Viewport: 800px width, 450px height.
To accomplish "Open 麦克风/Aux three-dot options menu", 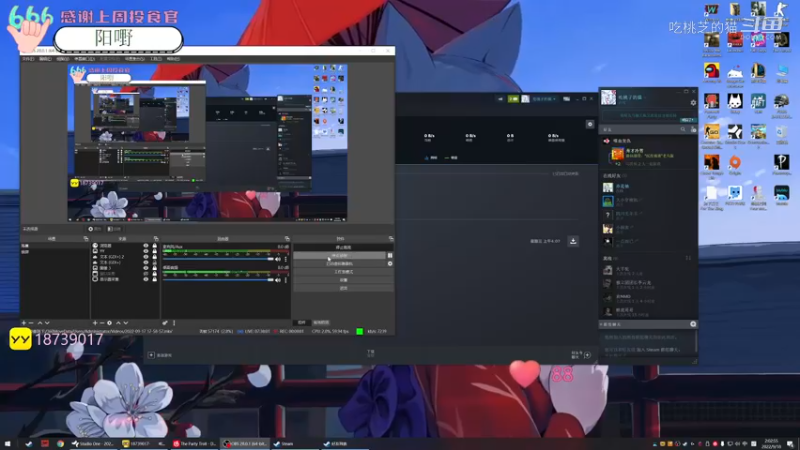I will 286,259.
